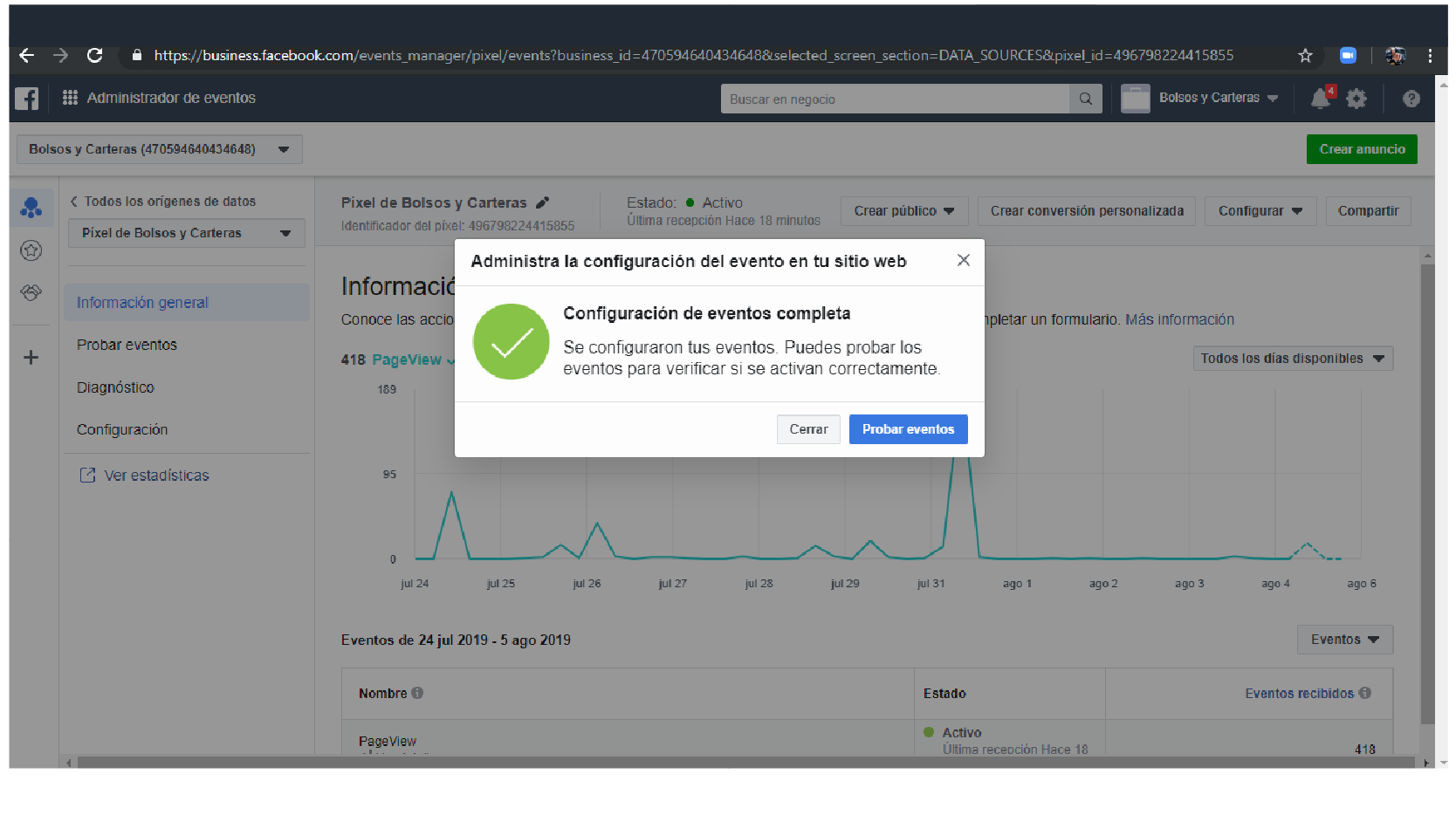Open the browser profile avatar
The image size is (1456, 815).
tap(1395, 56)
